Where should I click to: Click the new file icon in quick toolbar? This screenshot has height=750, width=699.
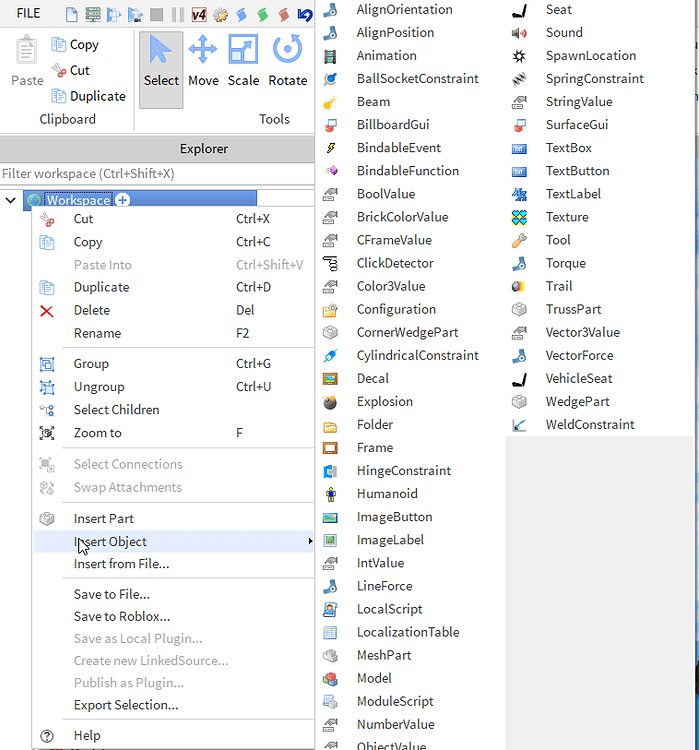72,15
